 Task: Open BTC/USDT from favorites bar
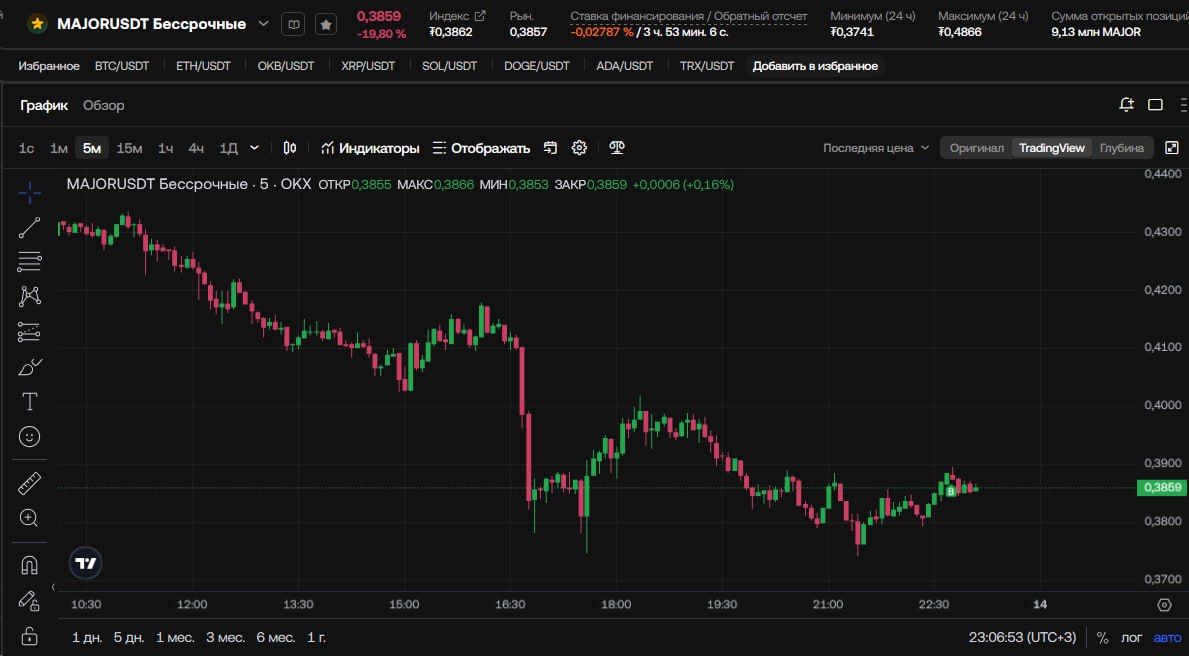(122, 66)
